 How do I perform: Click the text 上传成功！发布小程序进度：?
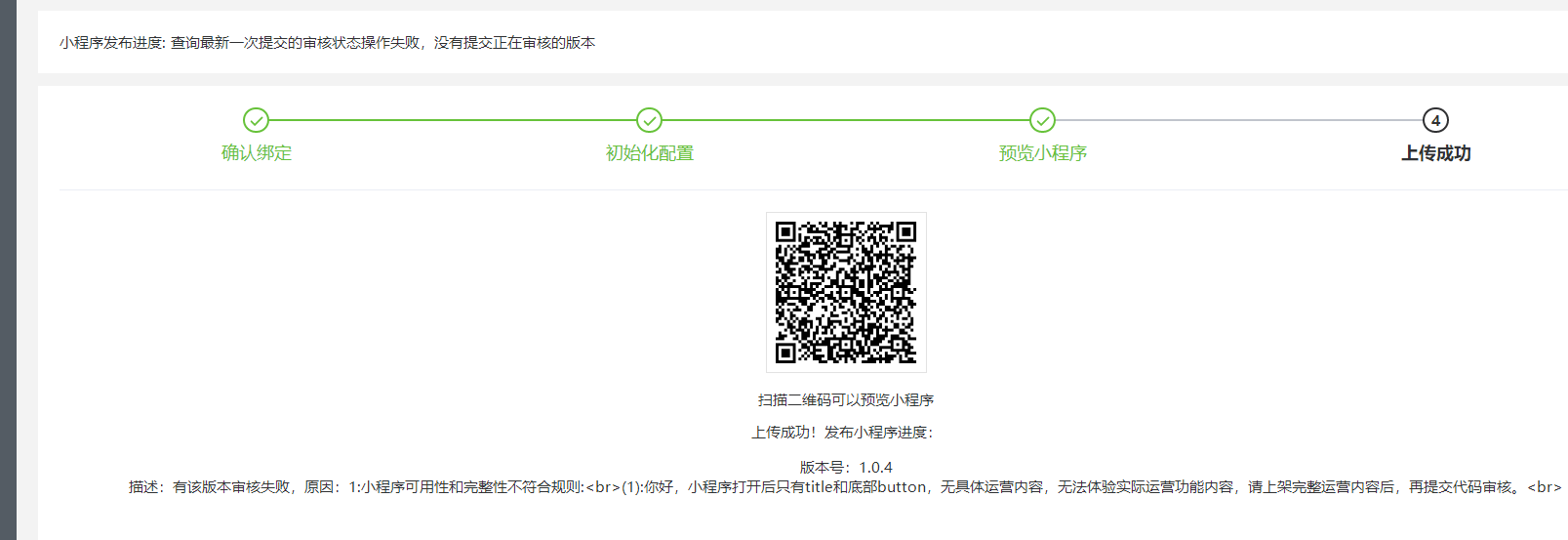coord(843,433)
